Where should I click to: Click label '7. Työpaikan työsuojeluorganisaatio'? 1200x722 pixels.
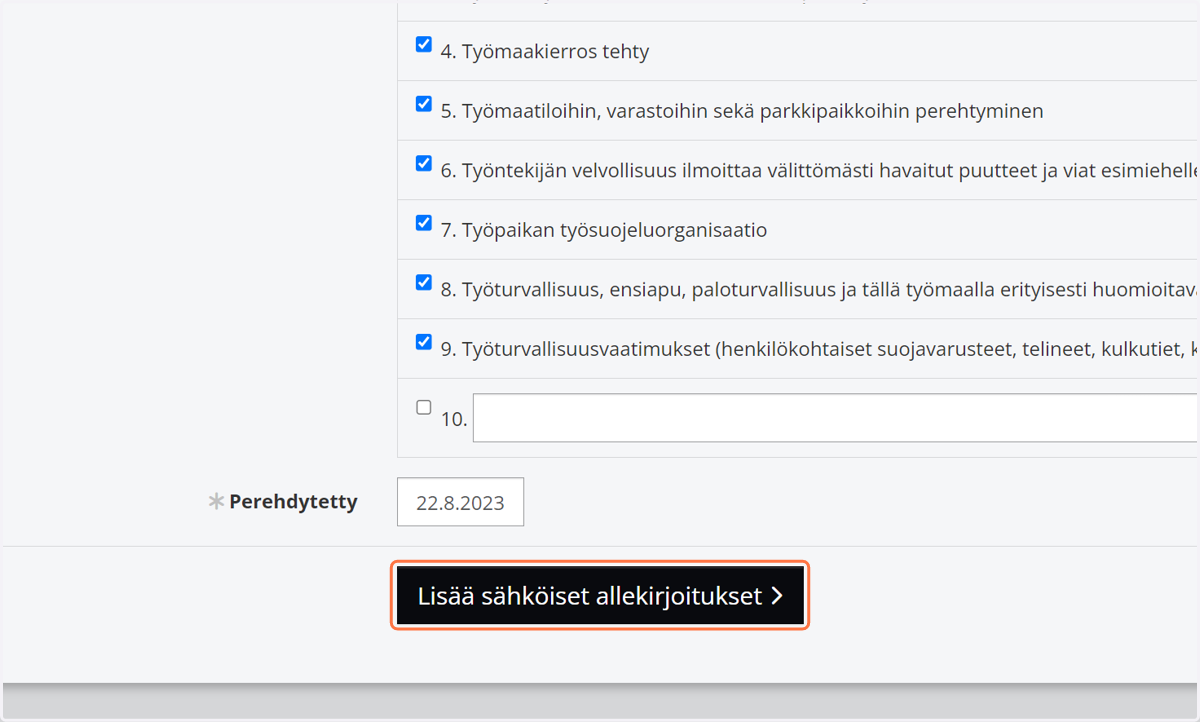point(604,230)
